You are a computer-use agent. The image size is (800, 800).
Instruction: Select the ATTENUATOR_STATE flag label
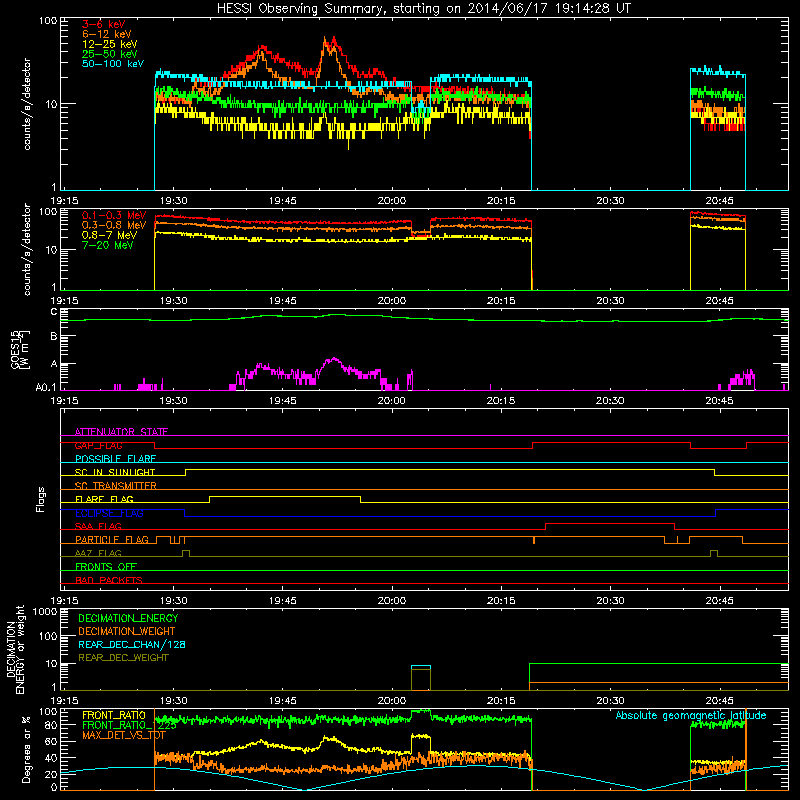point(121,432)
